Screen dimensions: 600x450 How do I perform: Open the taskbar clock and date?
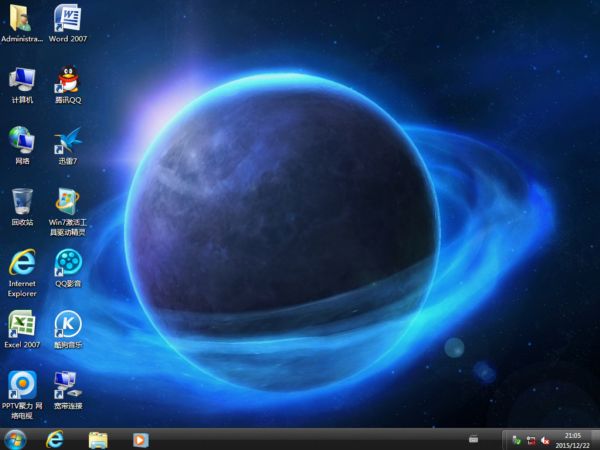click(x=573, y=439)
